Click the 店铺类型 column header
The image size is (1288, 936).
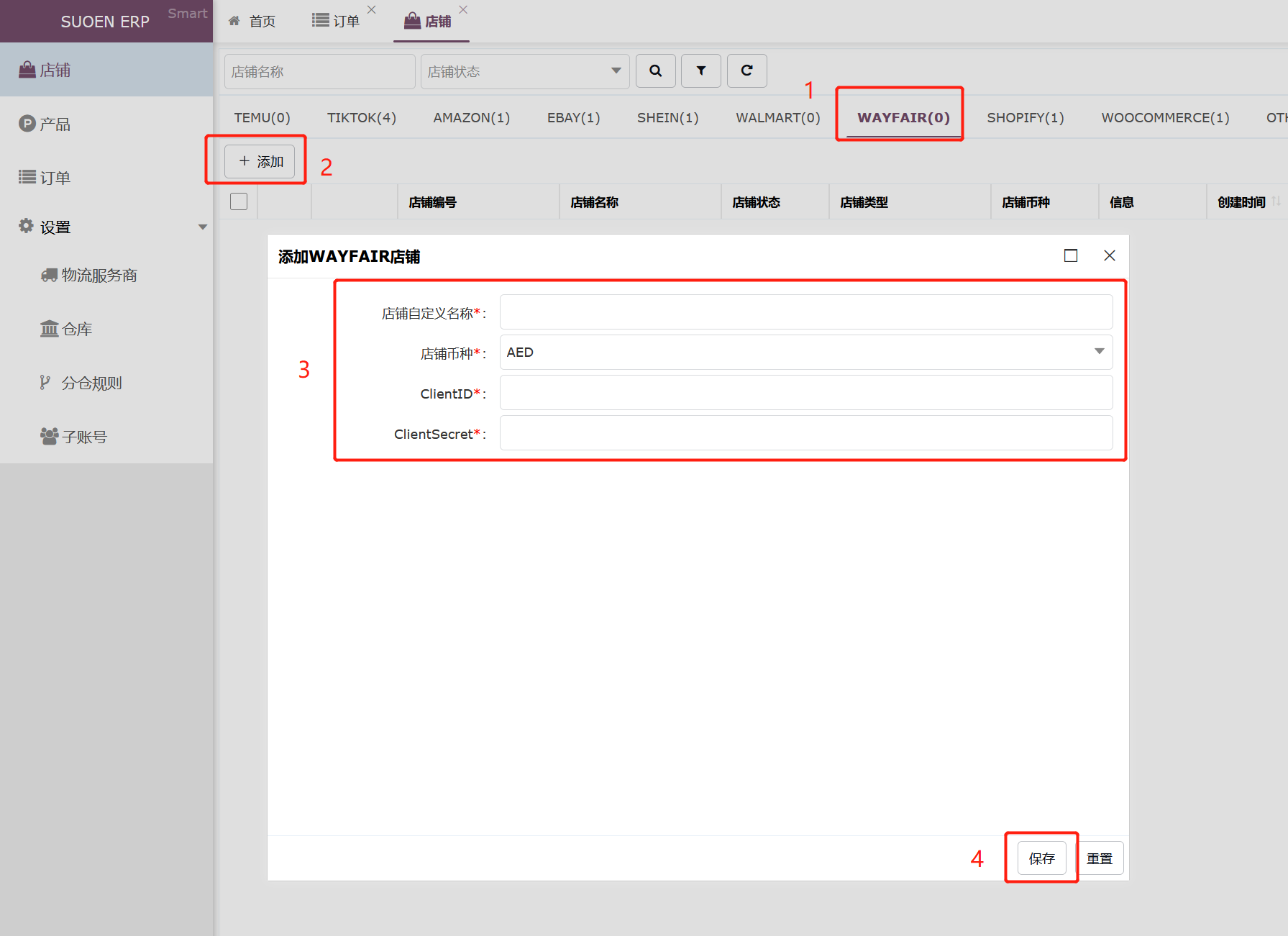tap(910, 202)
